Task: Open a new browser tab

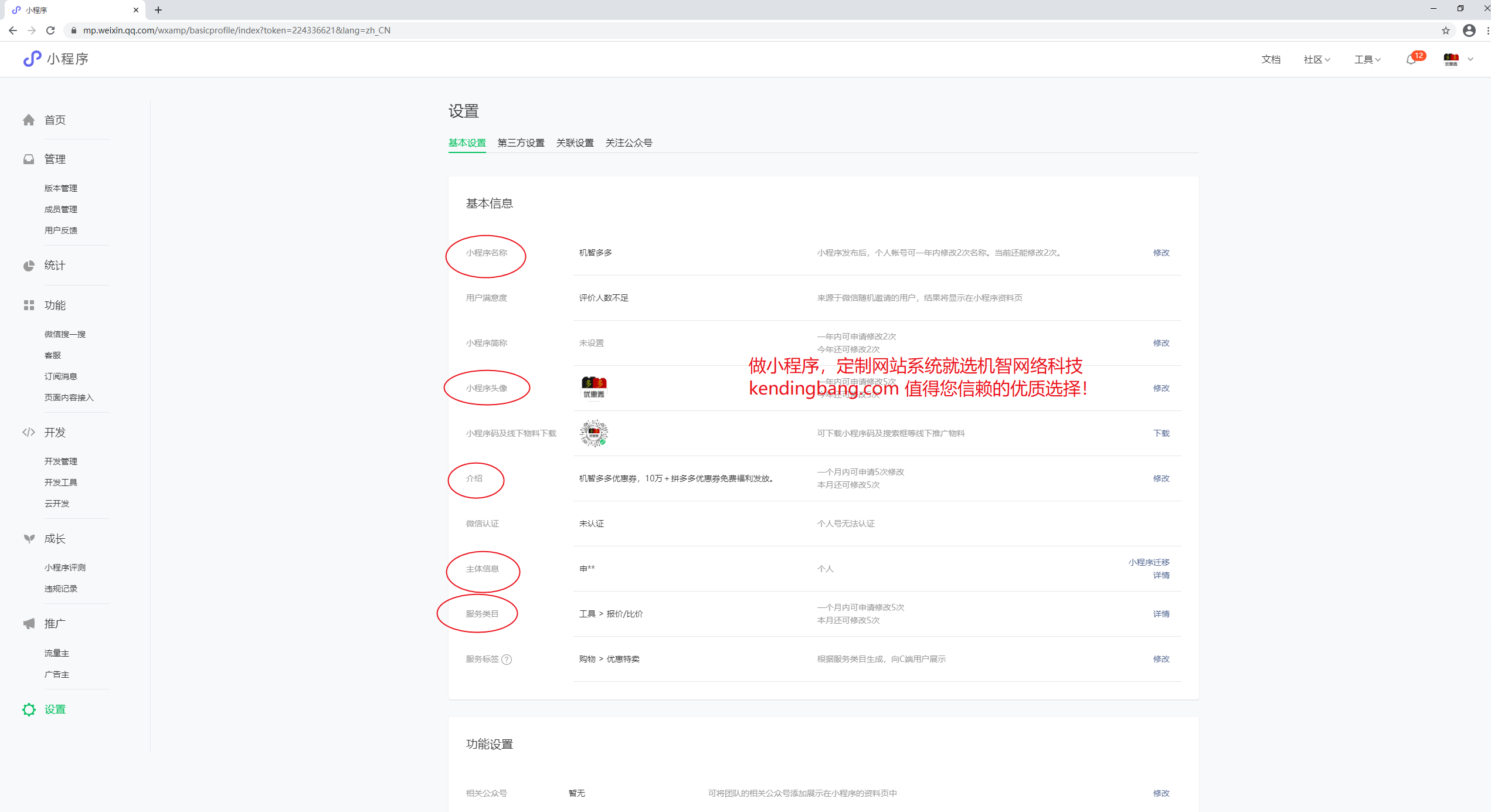Action: [x=158, y=10]
